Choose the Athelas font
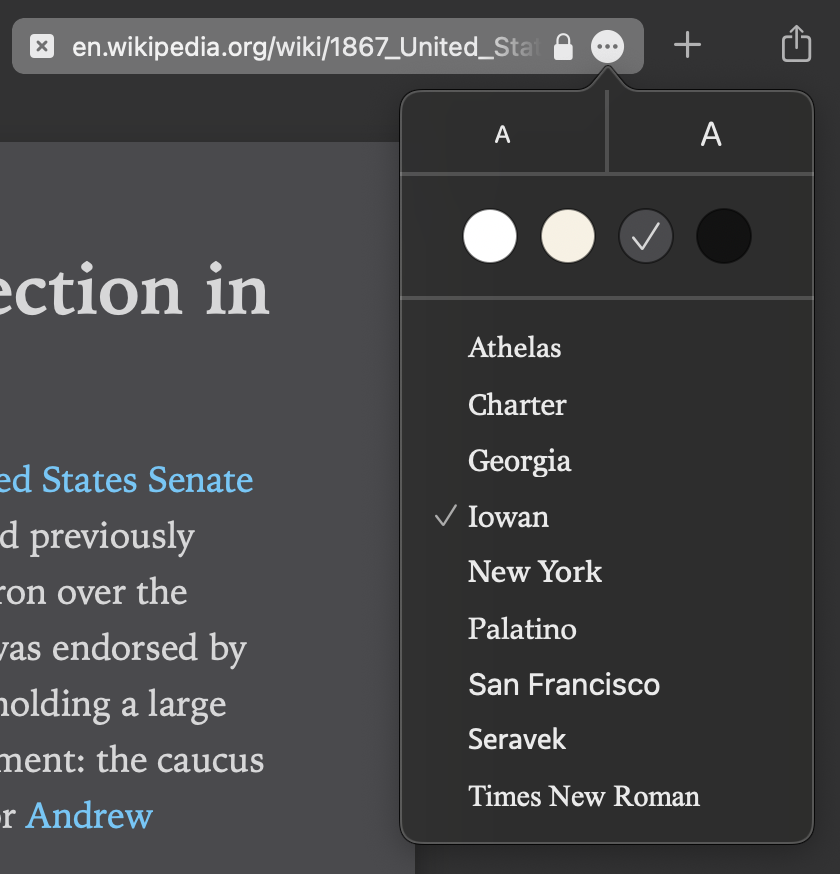This screenshot has height=874, width=840. coord(515,348)
